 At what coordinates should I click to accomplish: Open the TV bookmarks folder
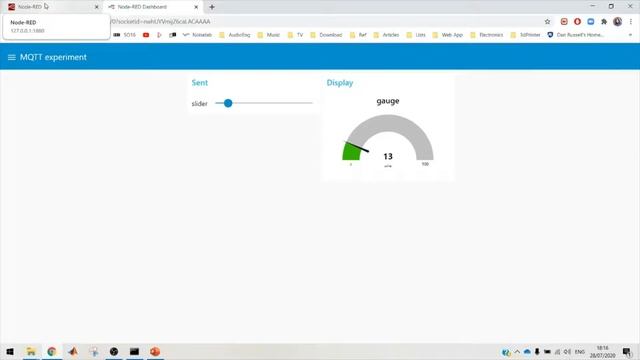tap(296, 35)
